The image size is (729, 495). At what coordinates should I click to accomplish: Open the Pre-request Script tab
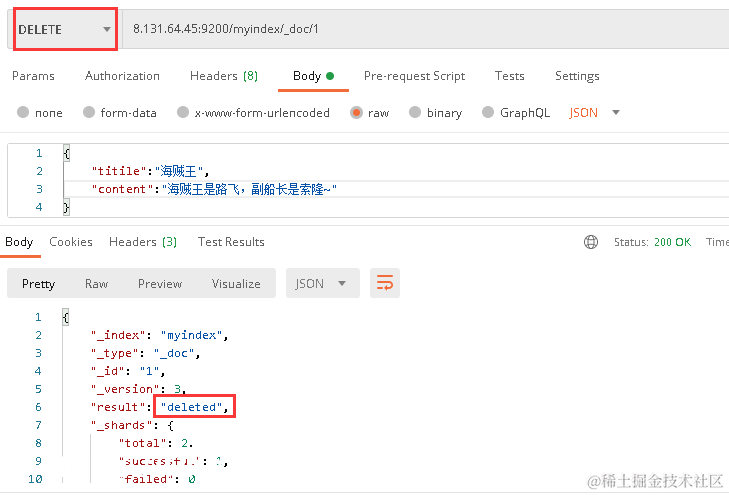click(414, 76)
